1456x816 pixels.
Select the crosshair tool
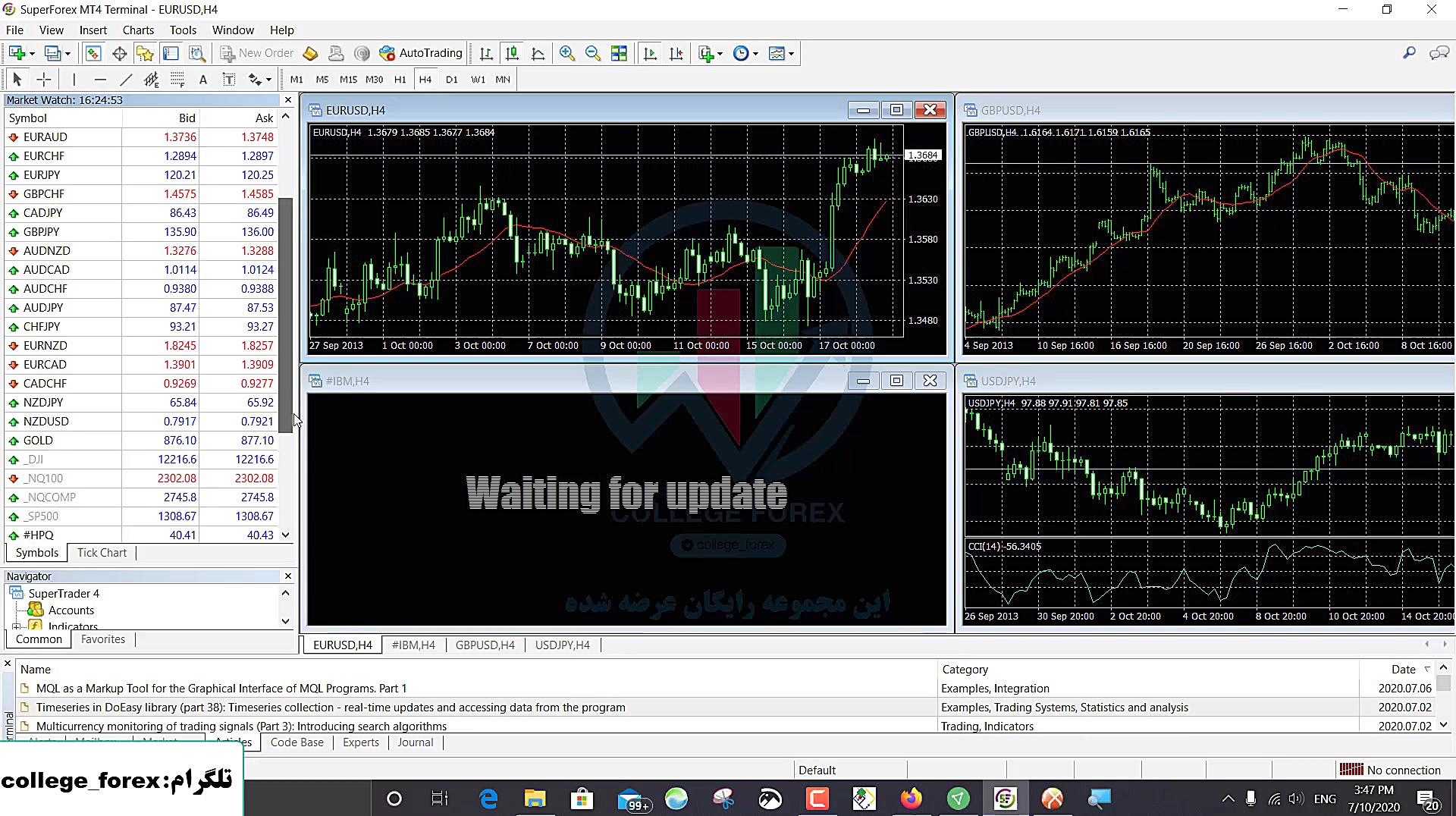tap(44, 79)
